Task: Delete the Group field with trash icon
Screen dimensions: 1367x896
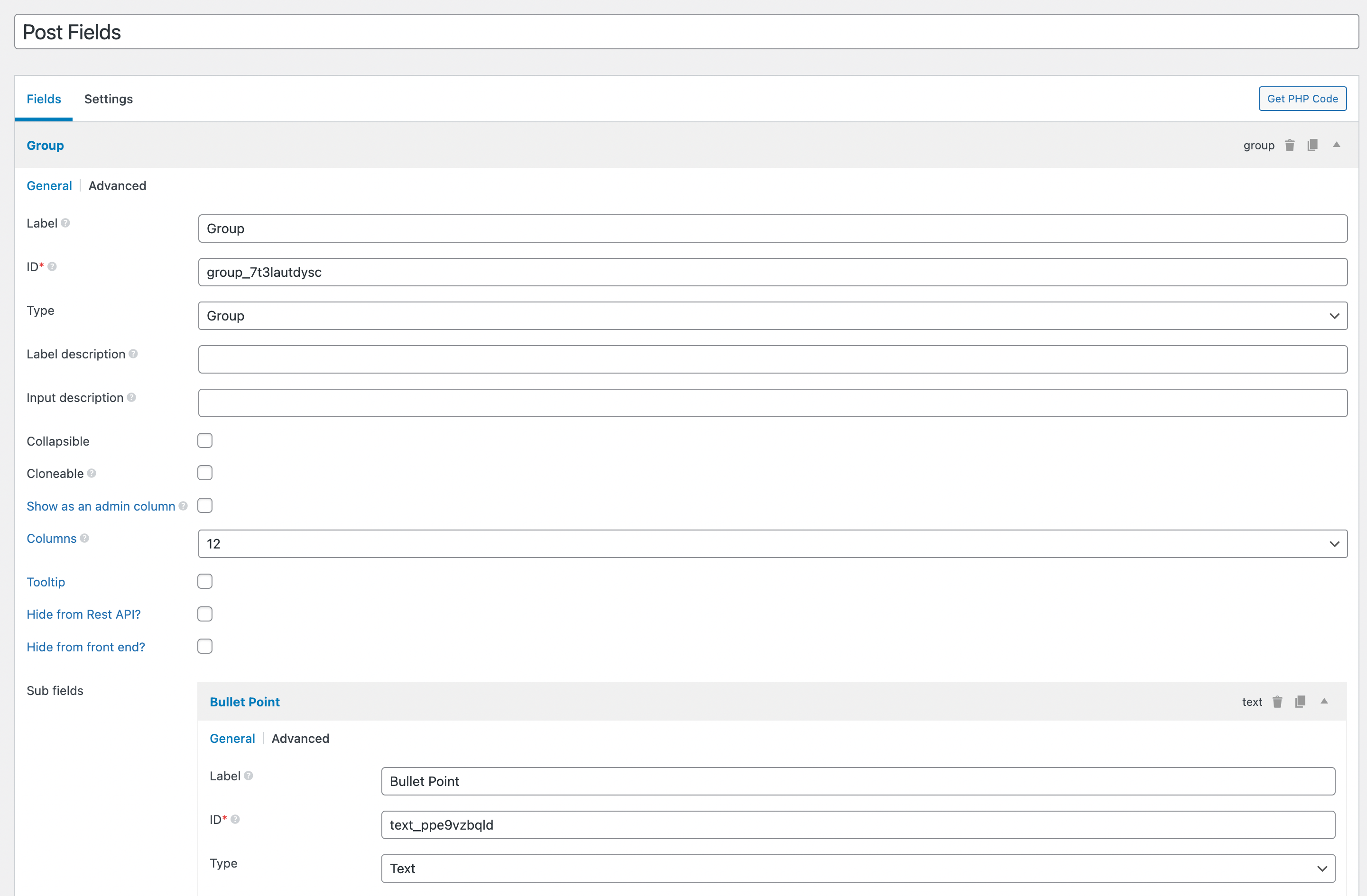Action: click(x=1290, y=145)
